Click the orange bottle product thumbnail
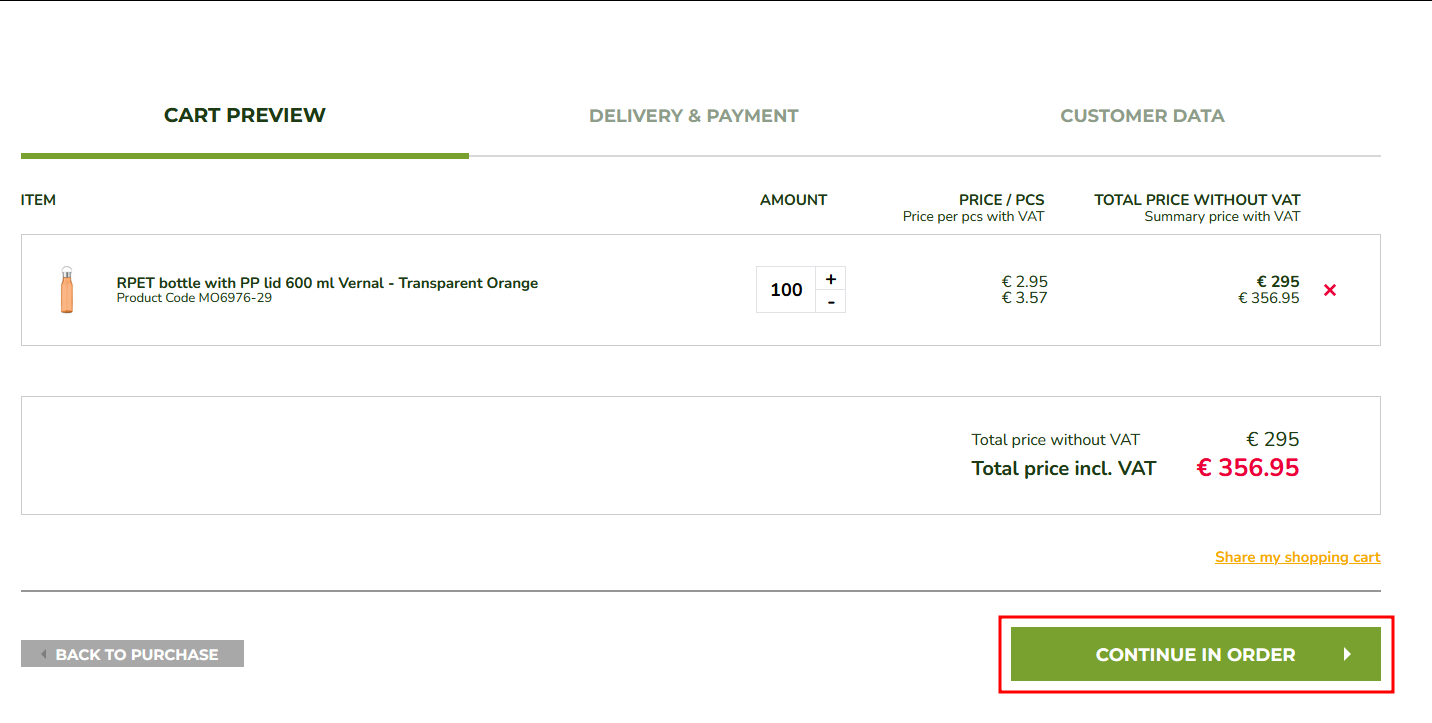1432x723 pixels. [66, 290]
